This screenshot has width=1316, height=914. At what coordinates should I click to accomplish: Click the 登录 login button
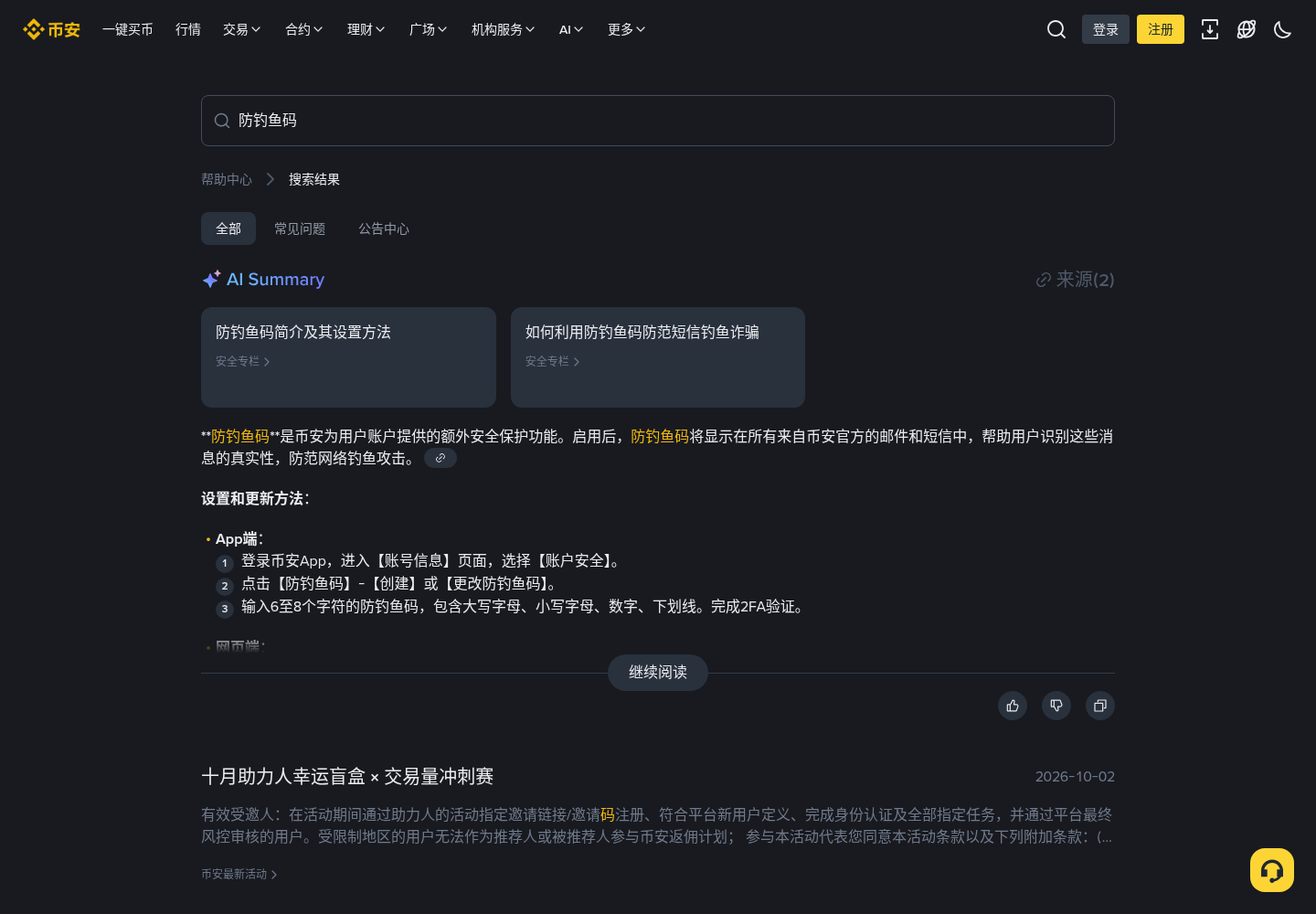(x=1106, y=29)
